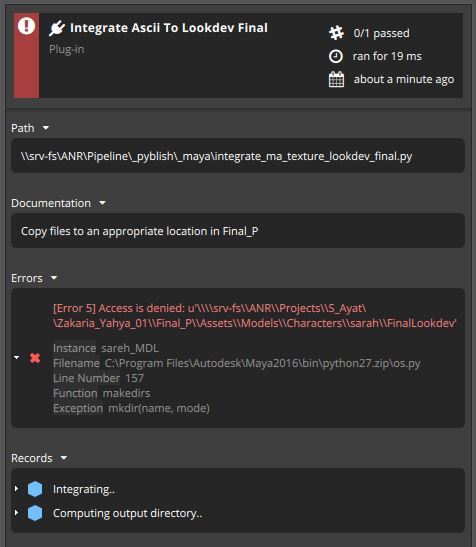The image size is (476, 547).
Task: Collapse the sareh_MDL error details arrow
Action: [16, 358]
